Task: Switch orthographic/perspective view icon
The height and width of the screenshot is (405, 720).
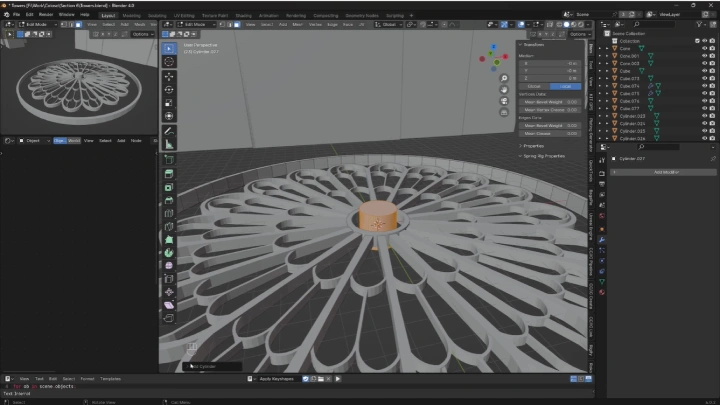Action: [504, 112]
